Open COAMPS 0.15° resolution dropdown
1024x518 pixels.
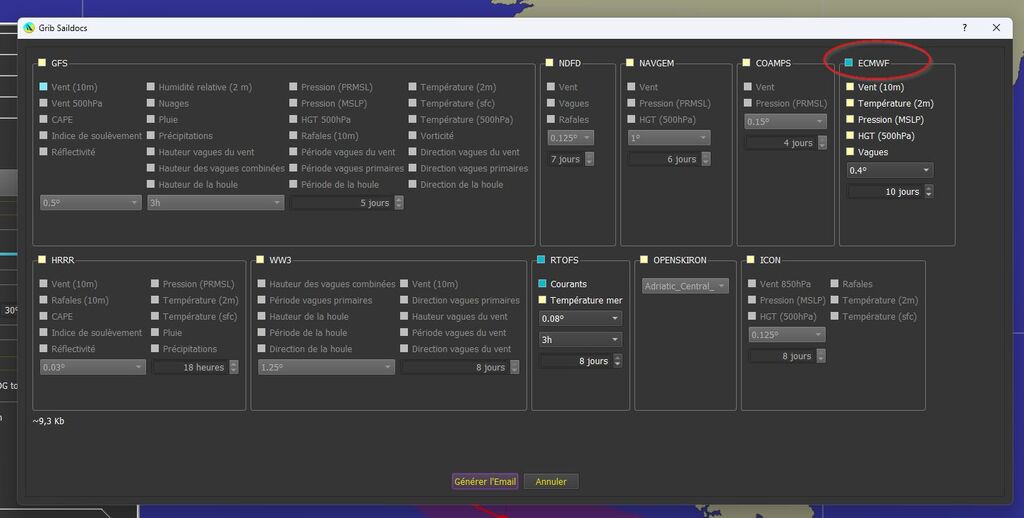(x=786, y=121)
